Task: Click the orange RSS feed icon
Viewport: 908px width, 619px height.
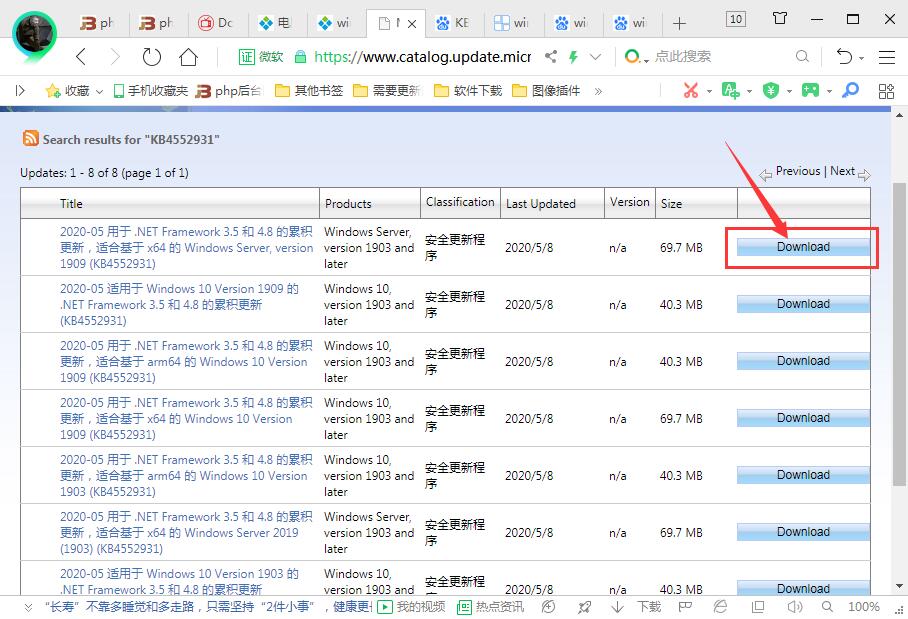Action: [x=30, y=138]
